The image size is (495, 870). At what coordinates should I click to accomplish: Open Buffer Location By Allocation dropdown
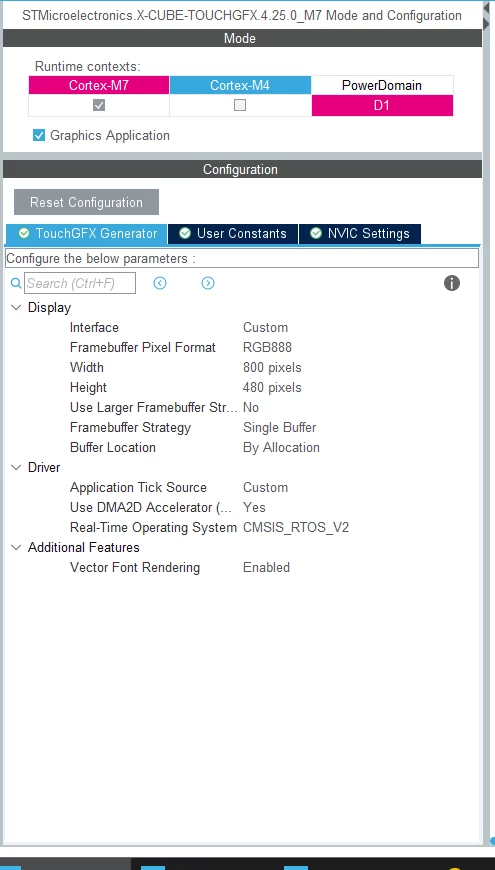pos(281,447)
